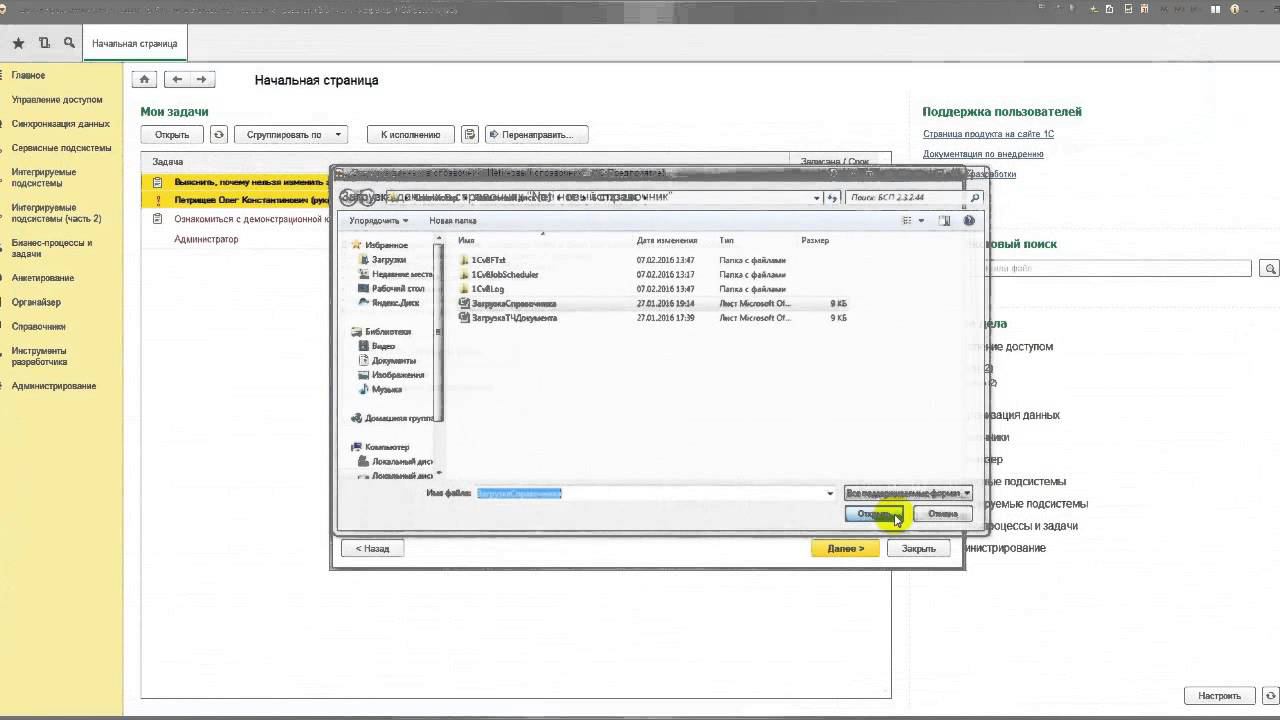Open the link Документация по внедрению
Image resolution: width=1280 pixels, height=720 pixels.
point(983,154)
